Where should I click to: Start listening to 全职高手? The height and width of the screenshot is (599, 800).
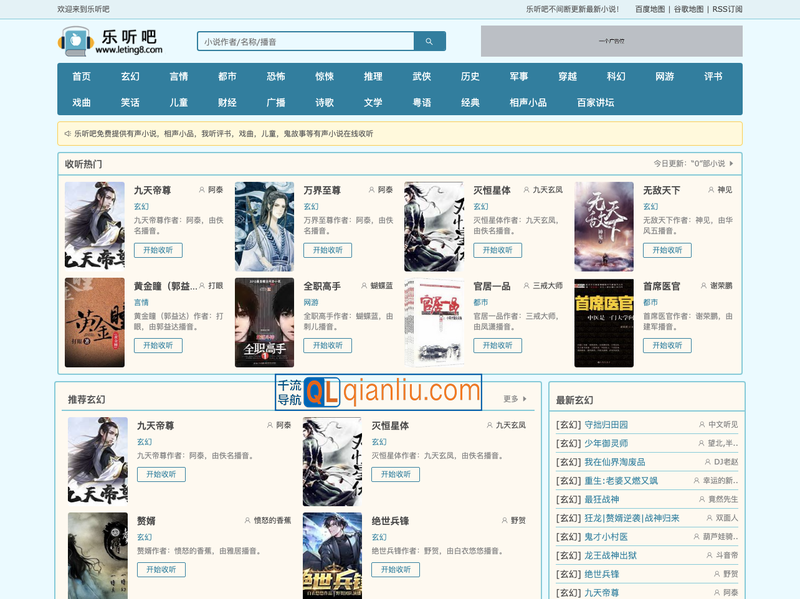[x=328, y=345]
